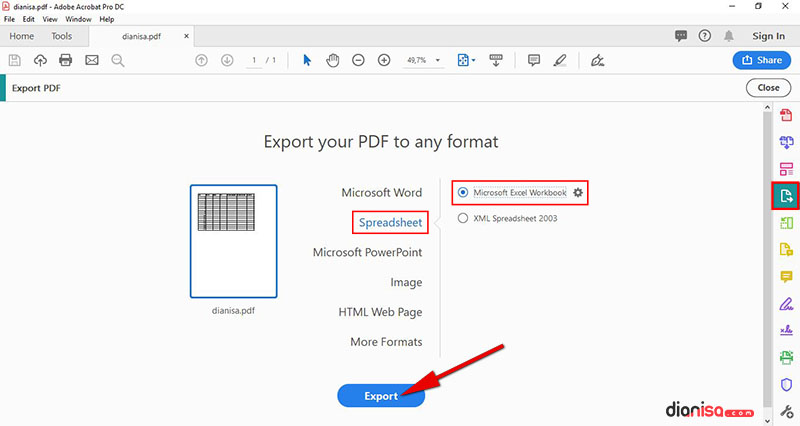Click the Save file icon

[15, 60]
